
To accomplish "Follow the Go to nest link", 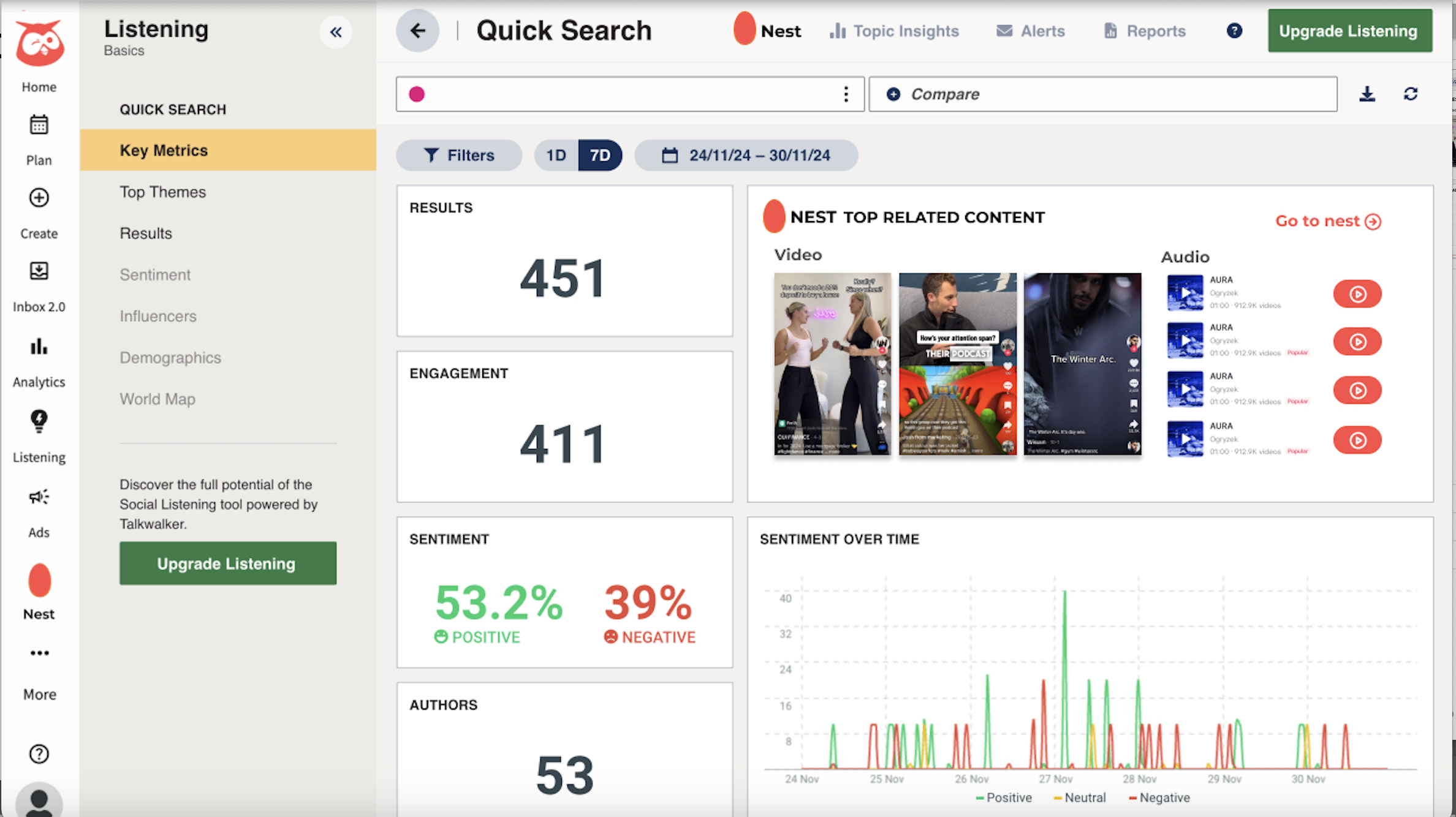I will (1327, 221).
